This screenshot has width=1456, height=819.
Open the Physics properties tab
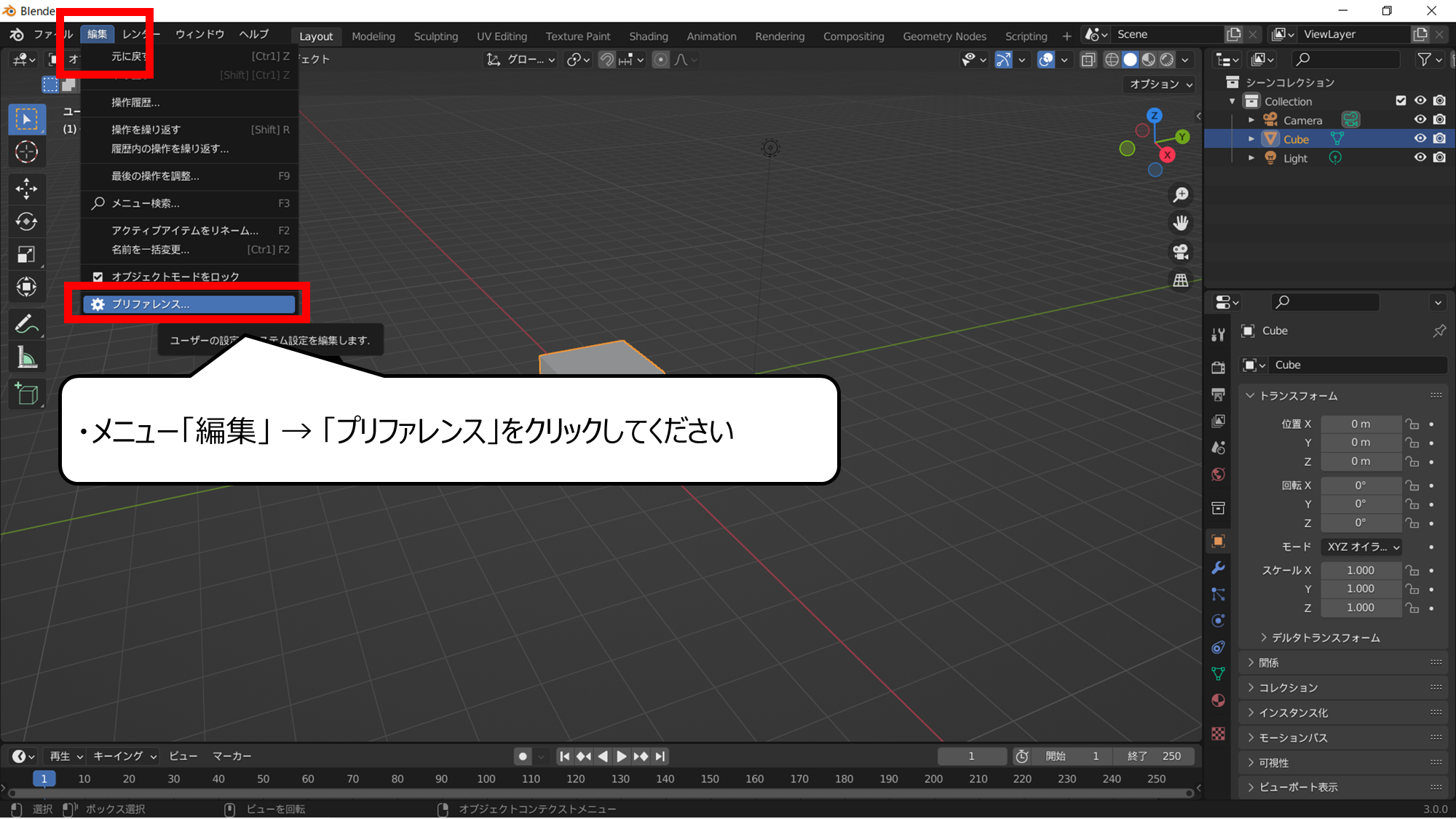click(1218, 621)
